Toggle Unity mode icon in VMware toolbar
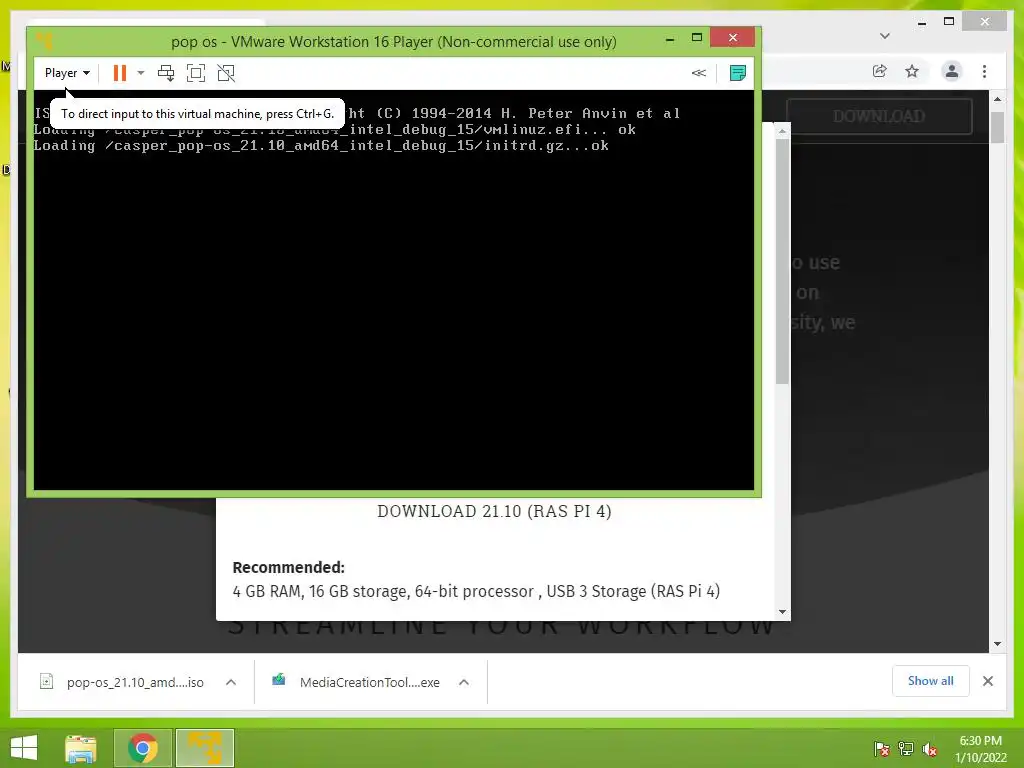Viewport: 1024px width, 768px height. click(x=226, y=73)
